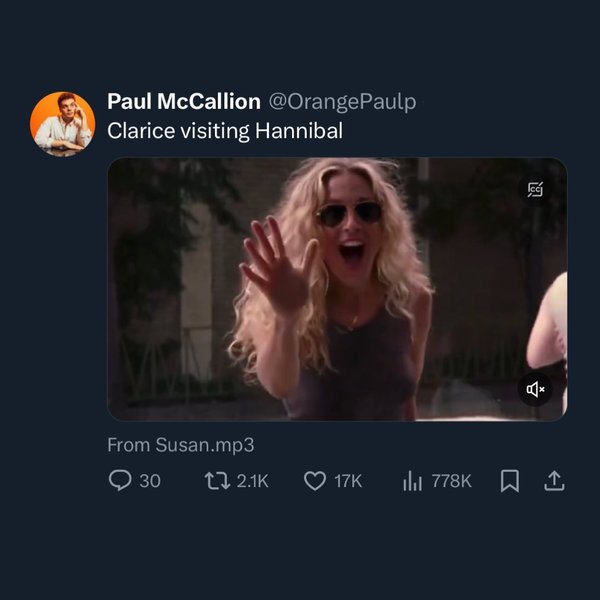Click the 778K views count
The height and width of the screenshot is (600, 600).
452,481
